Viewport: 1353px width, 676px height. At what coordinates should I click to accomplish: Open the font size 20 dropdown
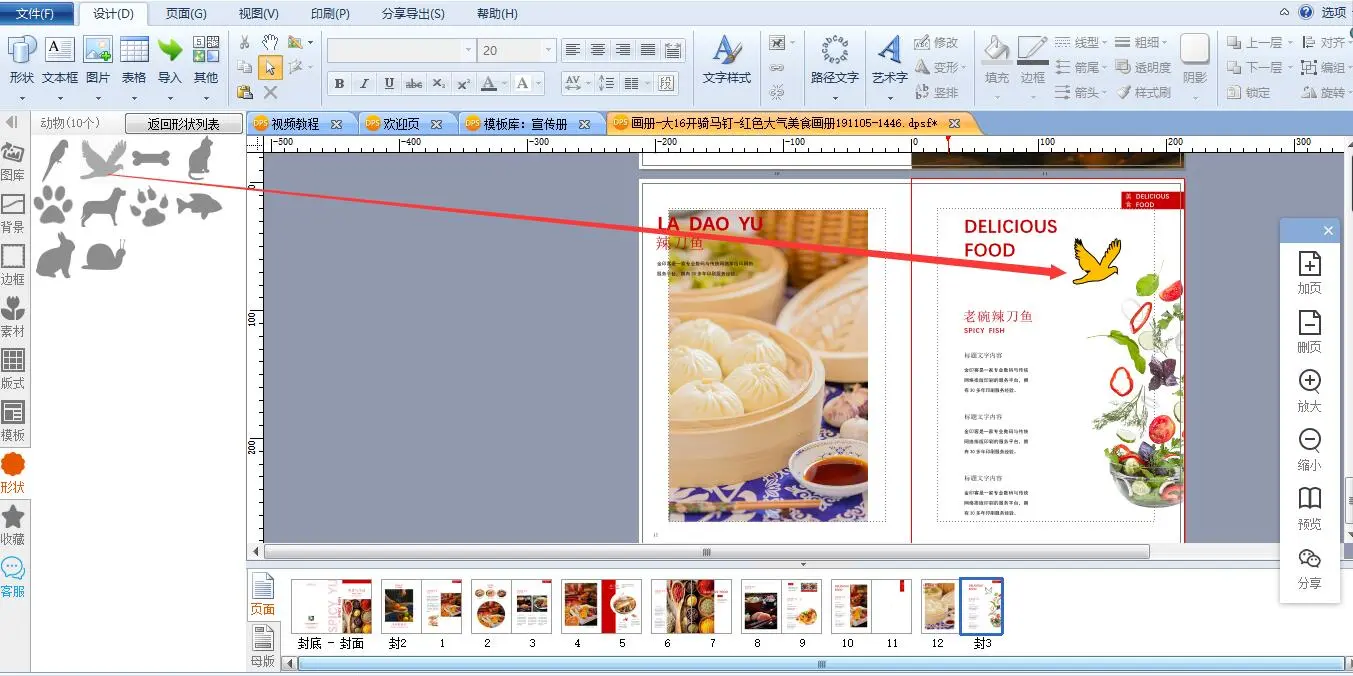pyautogui.click(x=548, y=50)
